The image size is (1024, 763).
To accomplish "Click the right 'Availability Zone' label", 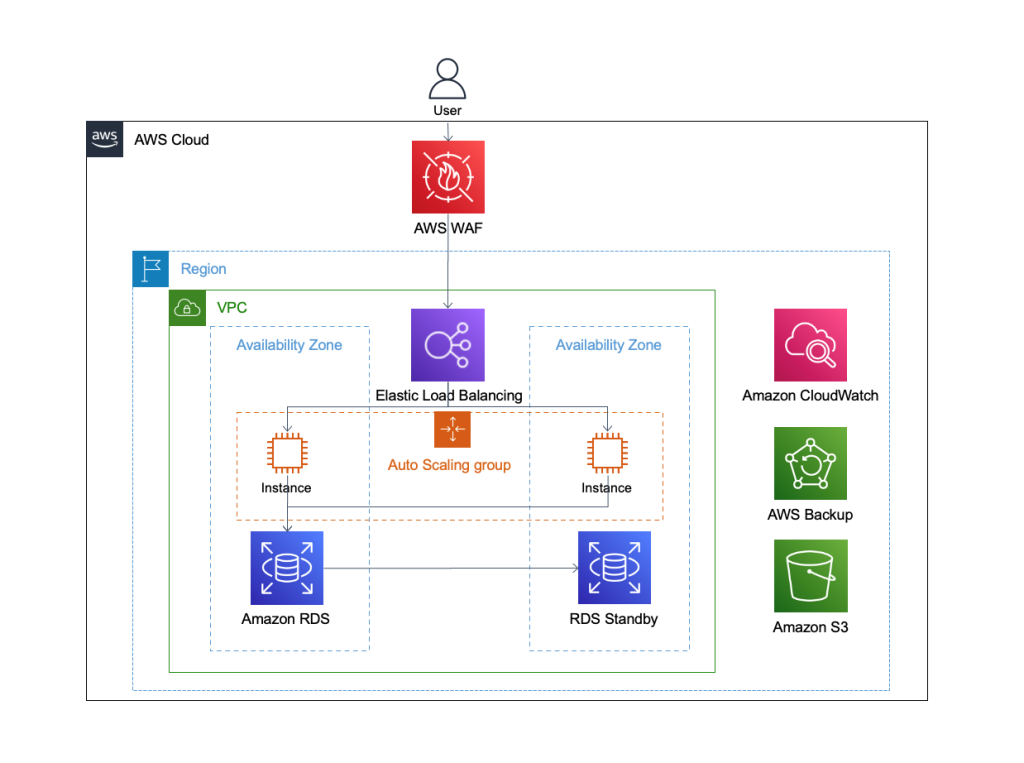I will (x=609, y=345).
